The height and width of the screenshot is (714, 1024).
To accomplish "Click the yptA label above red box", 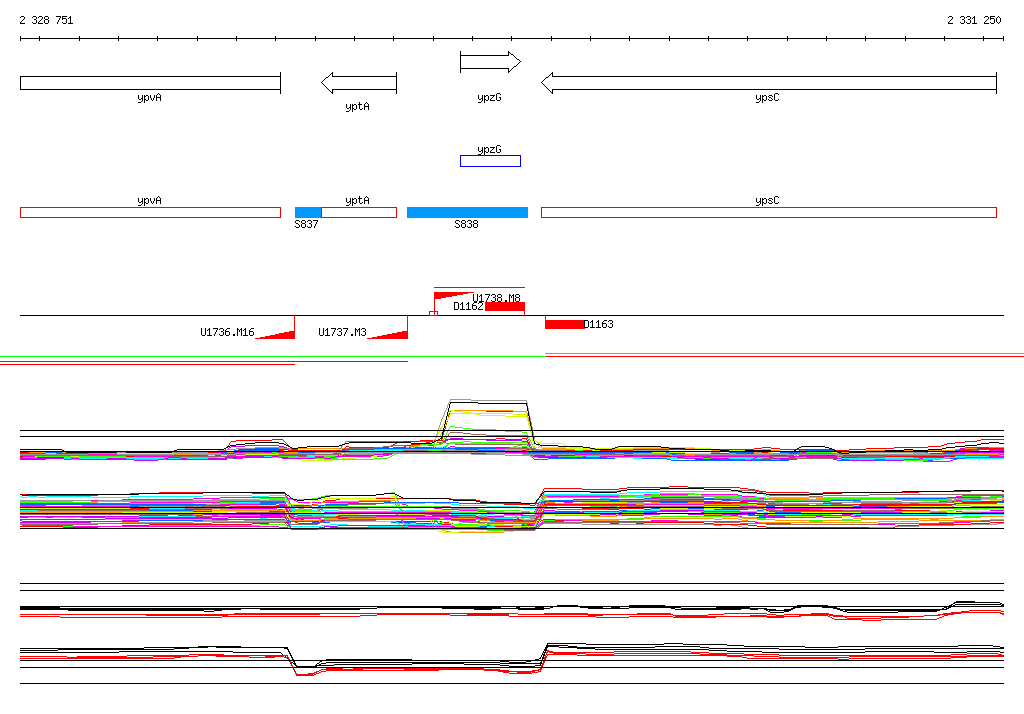I will point(357,201).
